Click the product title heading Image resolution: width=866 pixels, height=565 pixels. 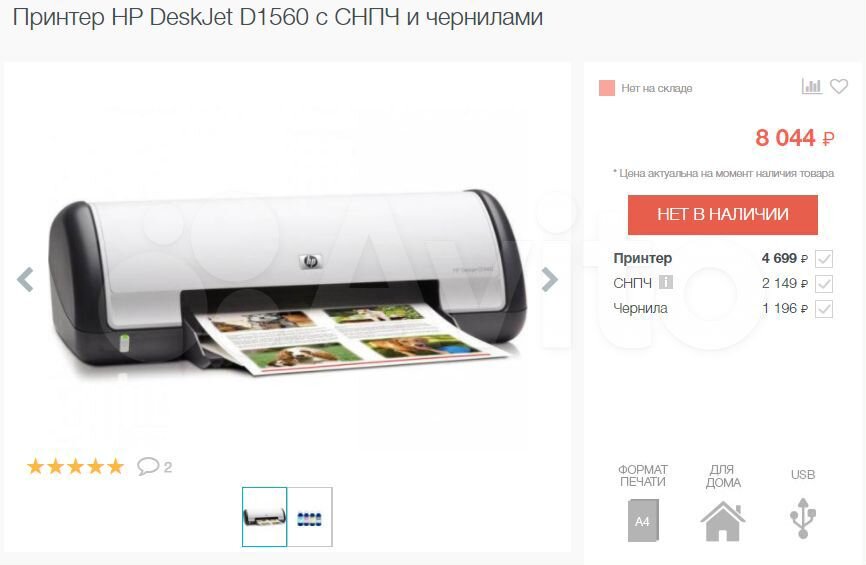(x=278, y=17)
